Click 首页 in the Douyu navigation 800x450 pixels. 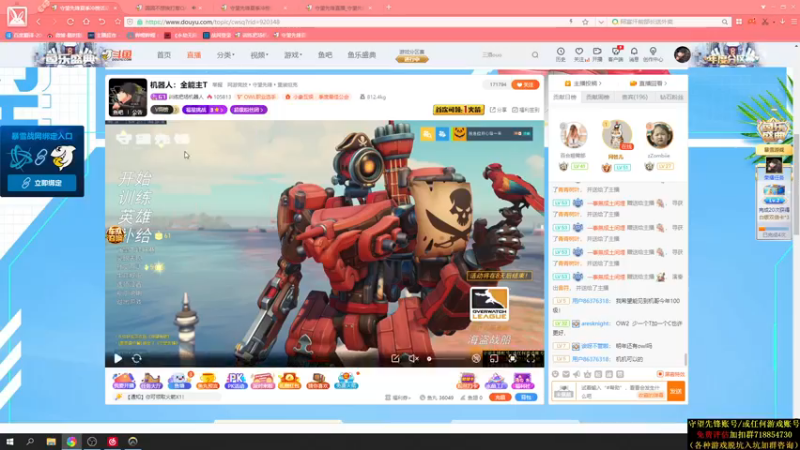click(164, 55)
